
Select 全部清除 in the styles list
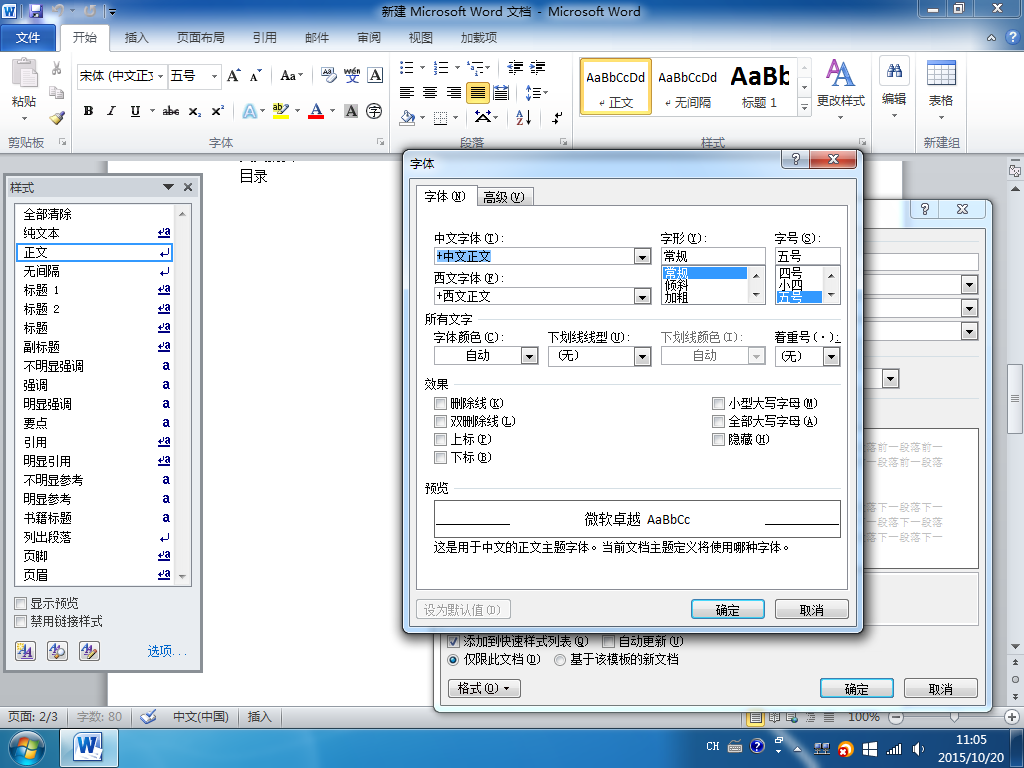tap(94, 214)
